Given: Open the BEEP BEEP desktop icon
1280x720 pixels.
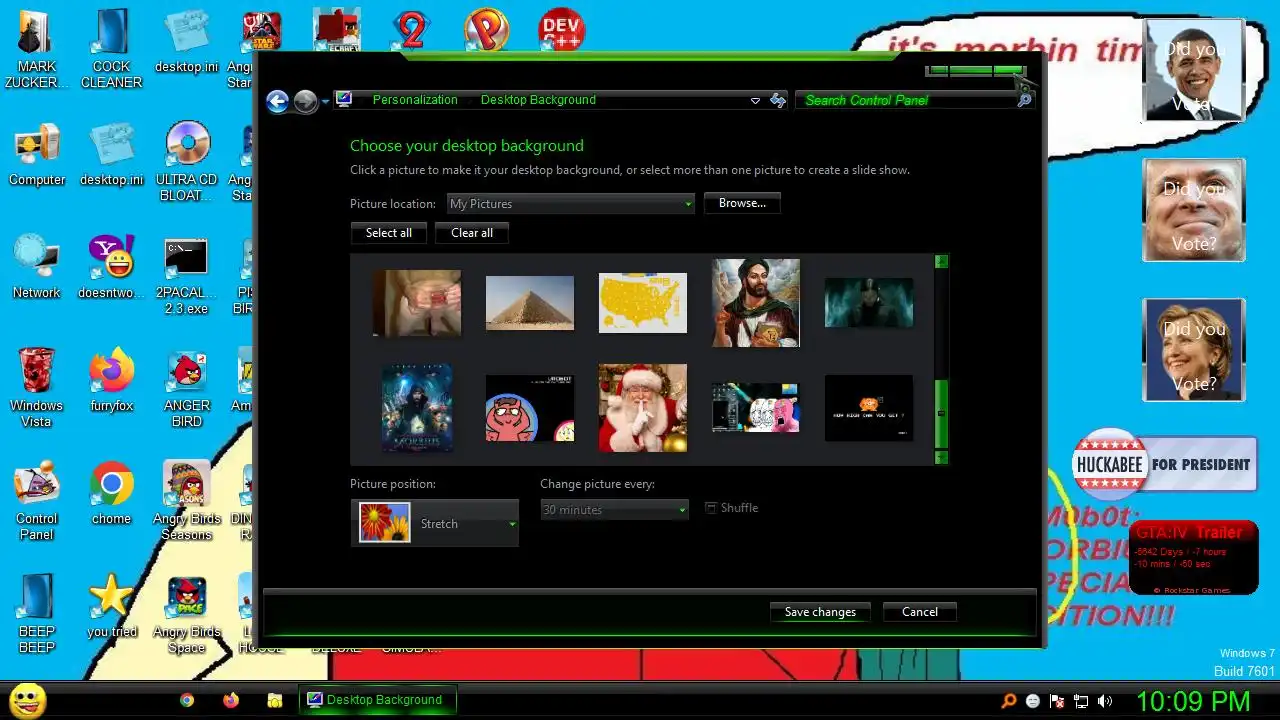Looking at the screenshot, I should (x=37, y=614).
